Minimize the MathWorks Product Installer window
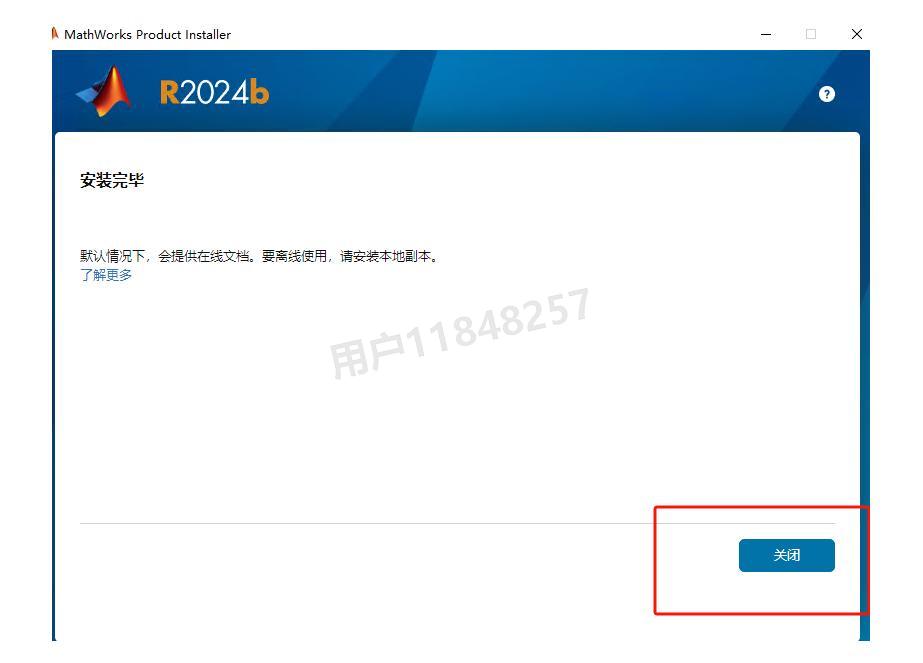Viewport: 923px width, 663px height. coord(766,34)
